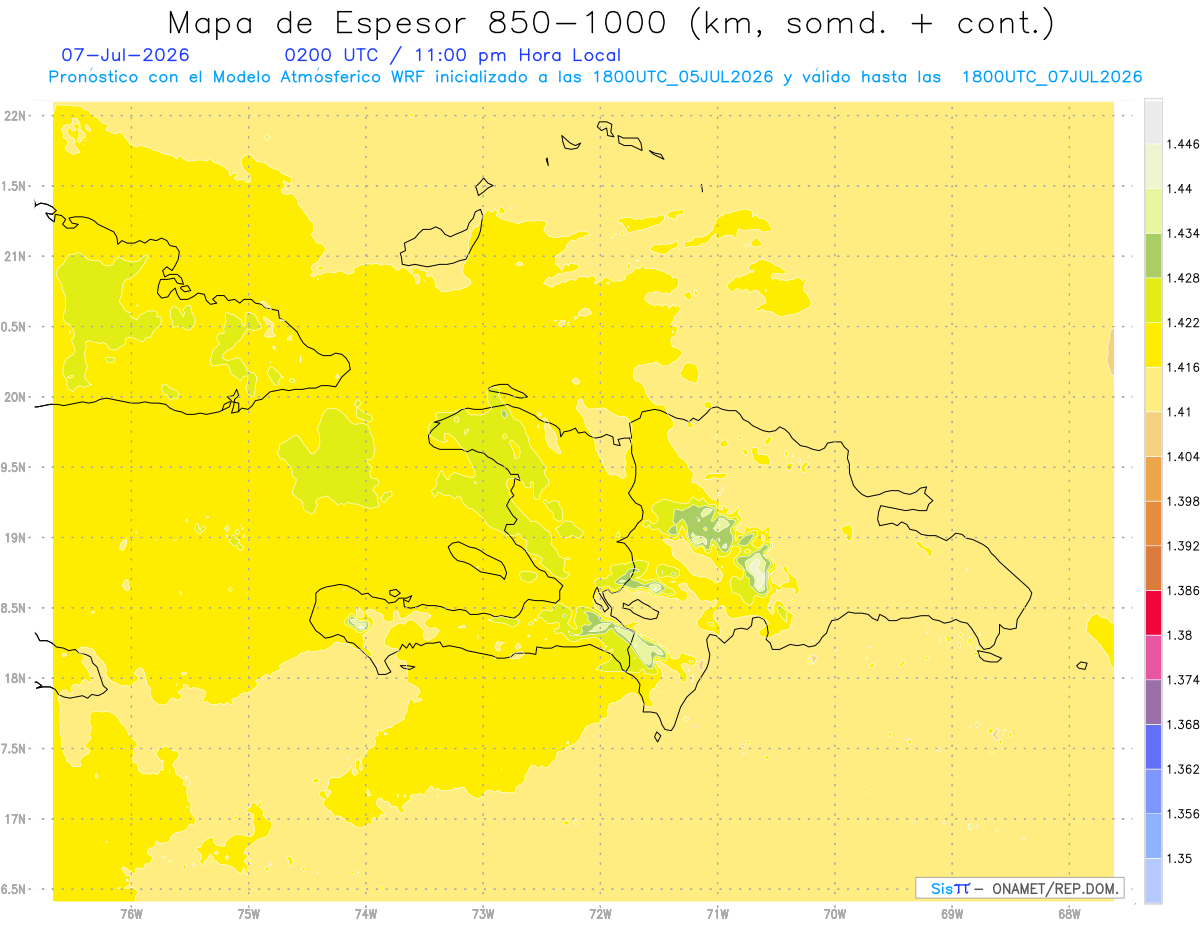The width and height of the screenshot is (1200, 927).
Task: Click the '18N' latitude label
Action: pos(15,678)
